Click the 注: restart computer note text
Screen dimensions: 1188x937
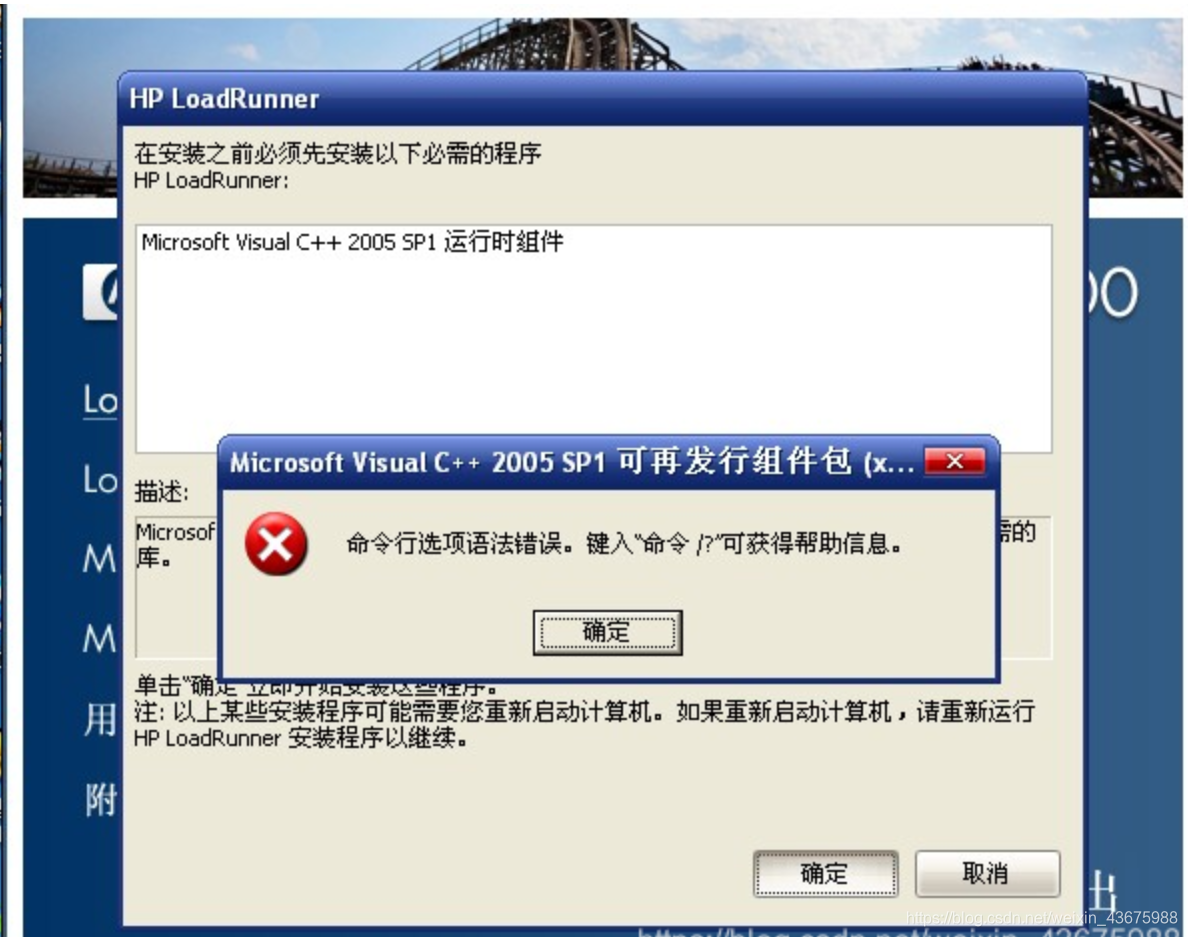coord(584,724)
